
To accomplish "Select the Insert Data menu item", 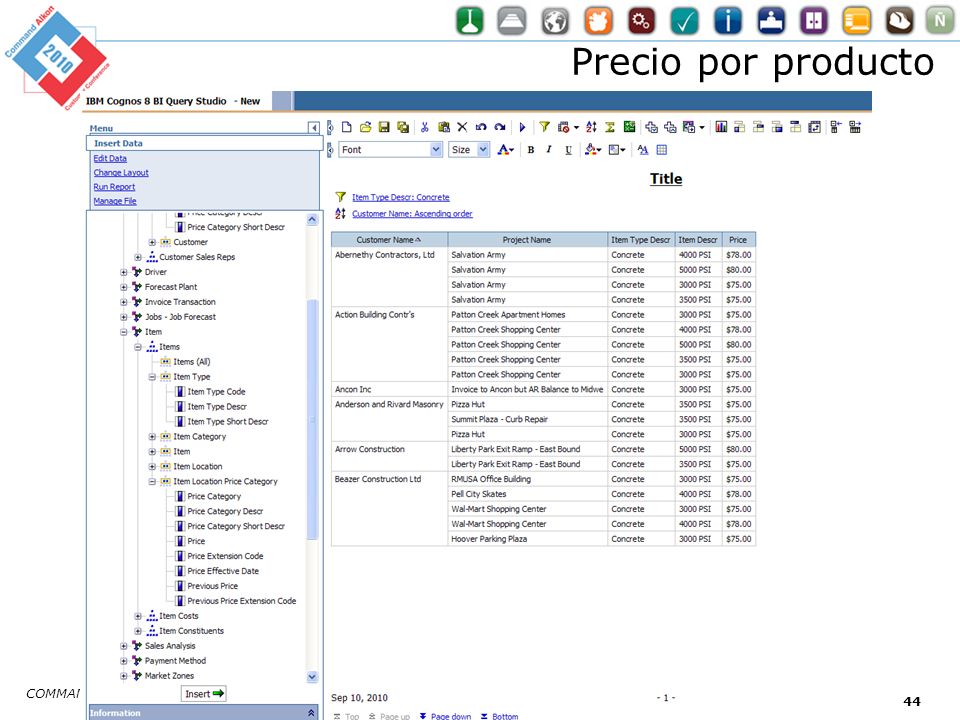I will [x=204, y=143].
